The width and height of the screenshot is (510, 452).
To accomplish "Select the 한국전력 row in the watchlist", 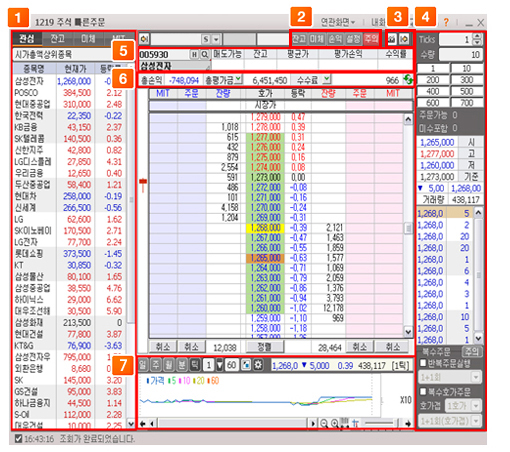I will point(69,116).
